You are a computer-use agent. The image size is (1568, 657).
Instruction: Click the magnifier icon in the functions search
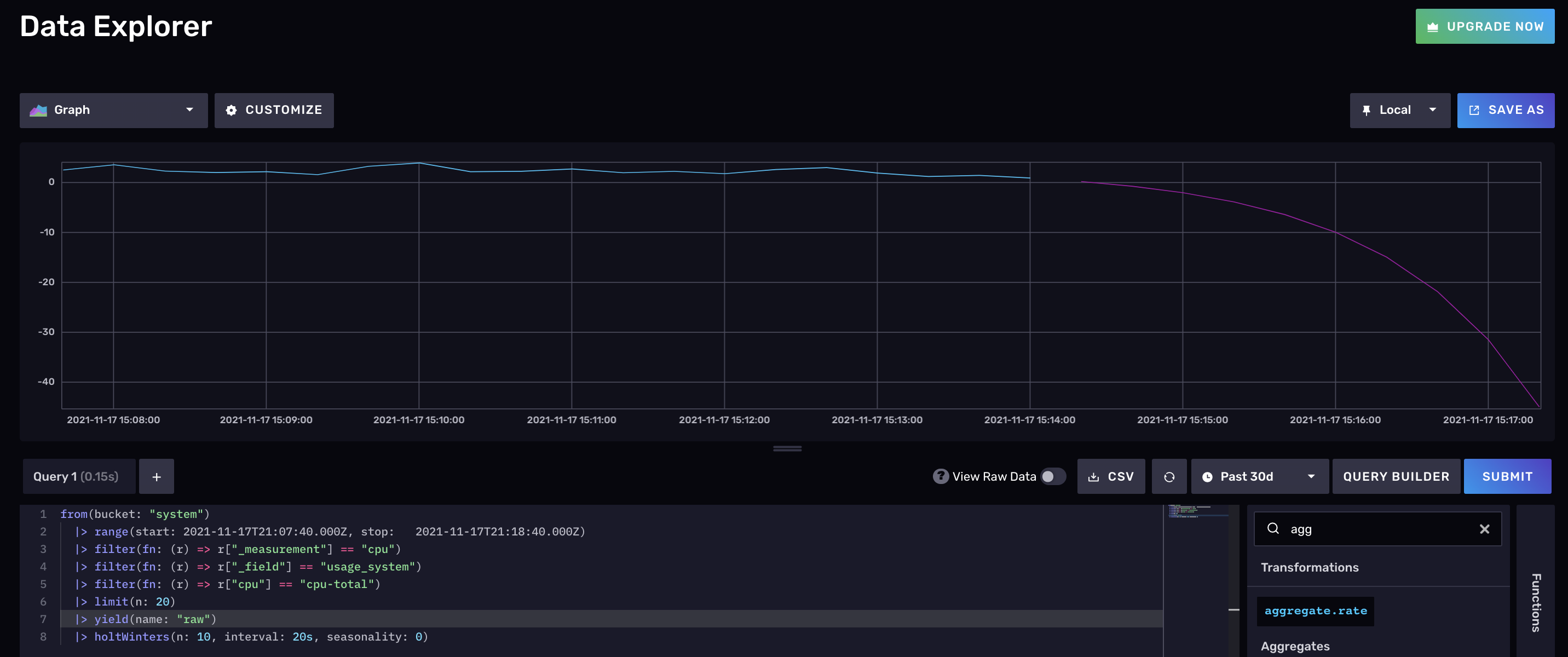pyautogui.click(x=1274, y=528)
